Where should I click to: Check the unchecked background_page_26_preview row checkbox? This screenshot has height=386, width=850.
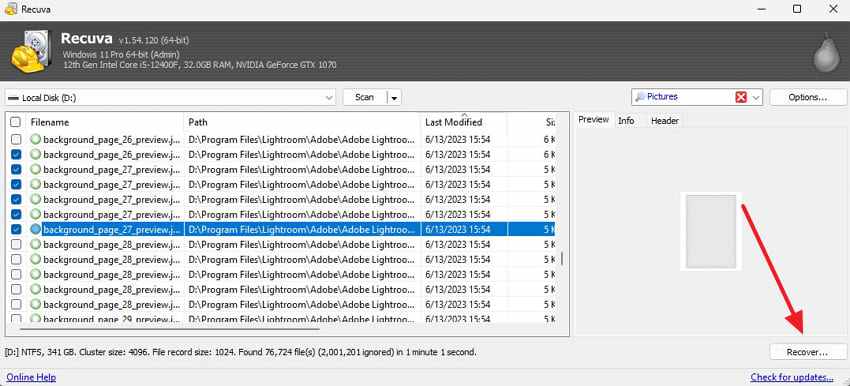[16, 139]
